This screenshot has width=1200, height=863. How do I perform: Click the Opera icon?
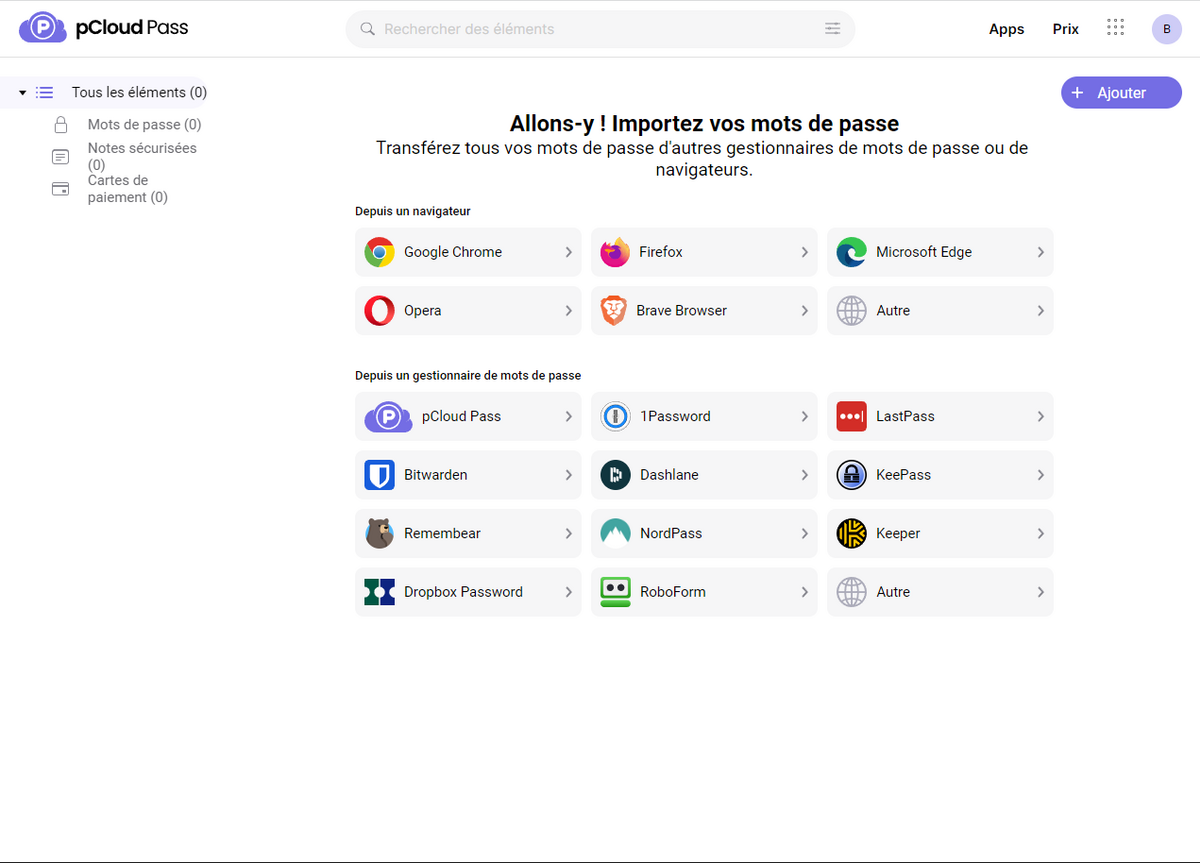point(379,311)
